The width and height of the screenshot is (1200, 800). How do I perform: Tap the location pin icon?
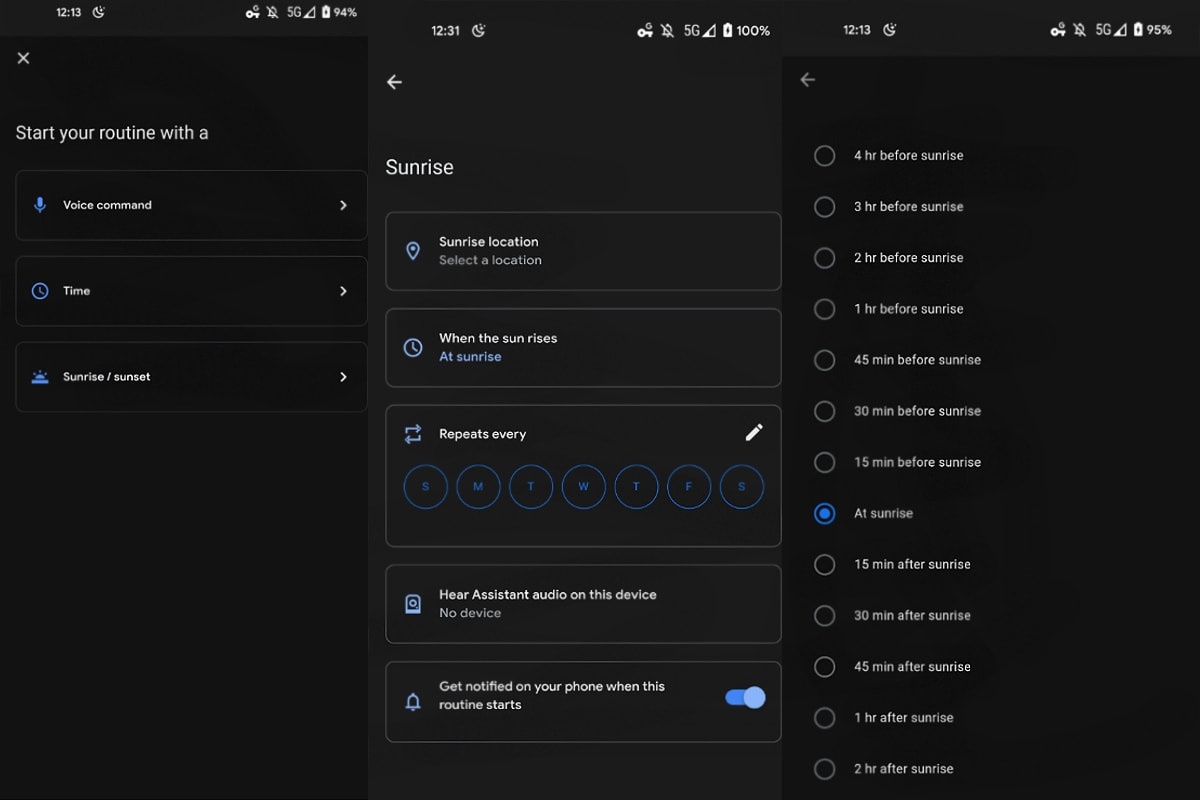(x=413, y=251)
